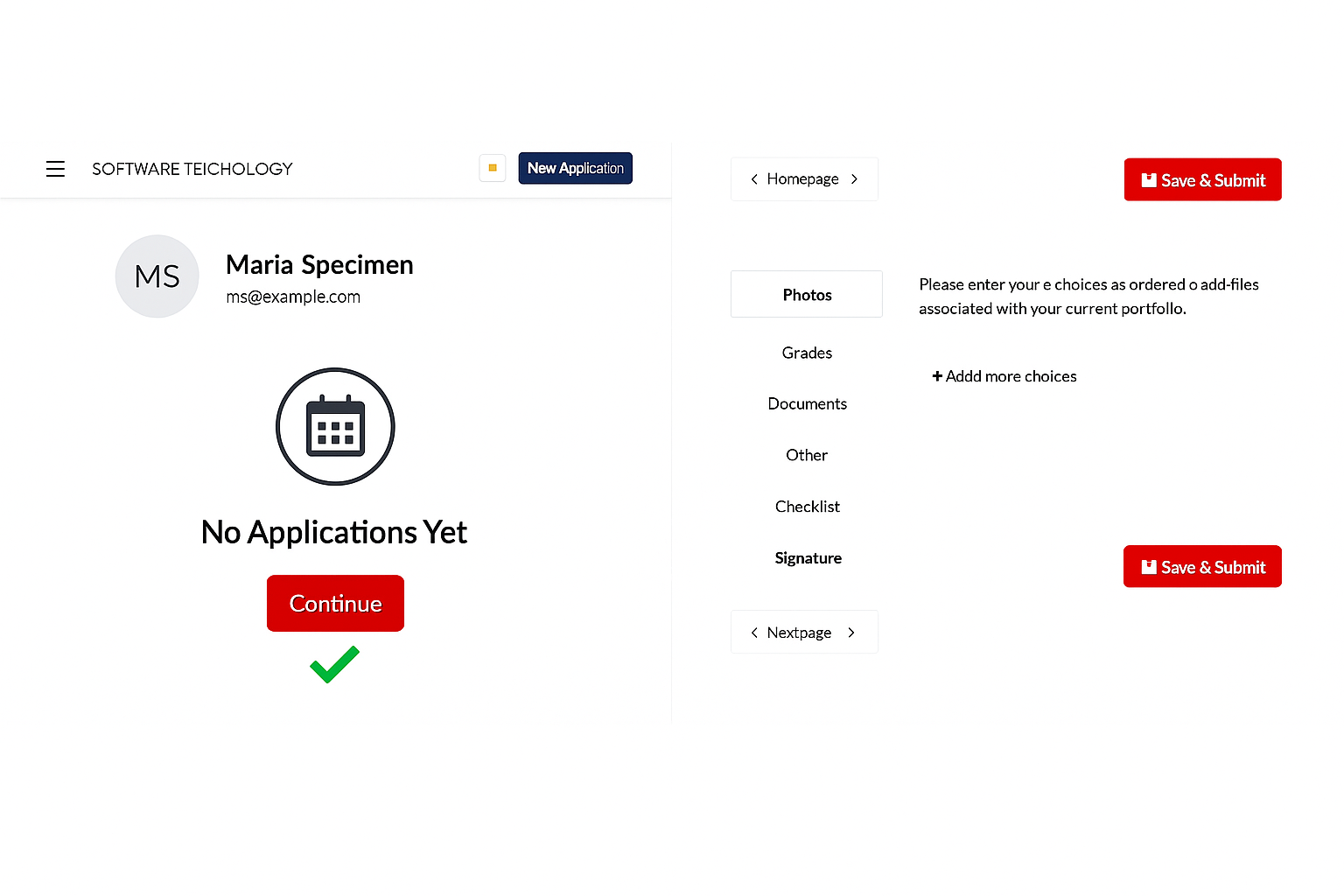Click the right chevron beside Homepage
1344x896 pixels.
[855, 179]
